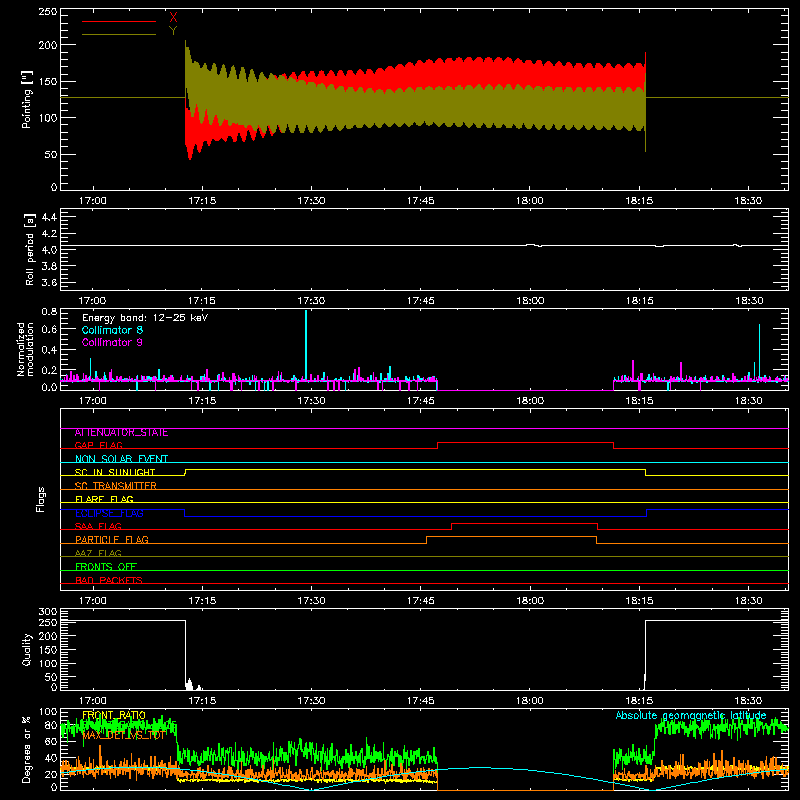Click the orange MAX_DET_VS_TOT legend text
Viewport: 800px width, 800px height.
point(124,735)
